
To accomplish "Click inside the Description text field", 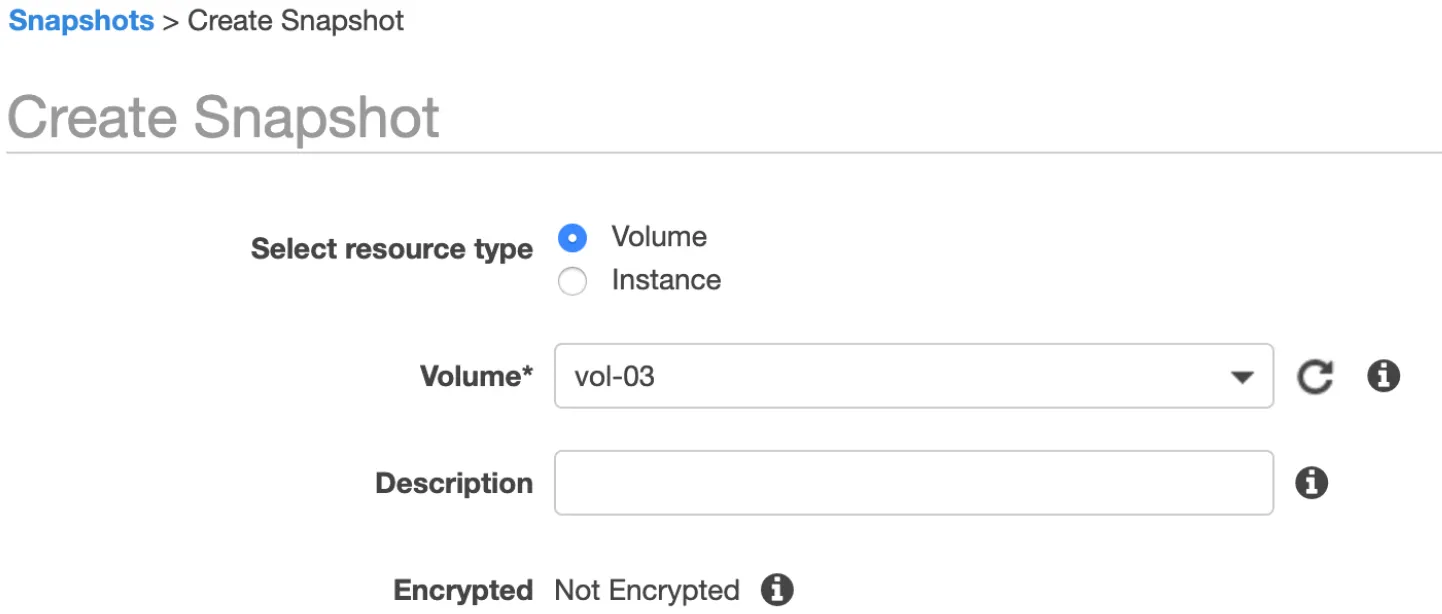I will coord(913,483).
